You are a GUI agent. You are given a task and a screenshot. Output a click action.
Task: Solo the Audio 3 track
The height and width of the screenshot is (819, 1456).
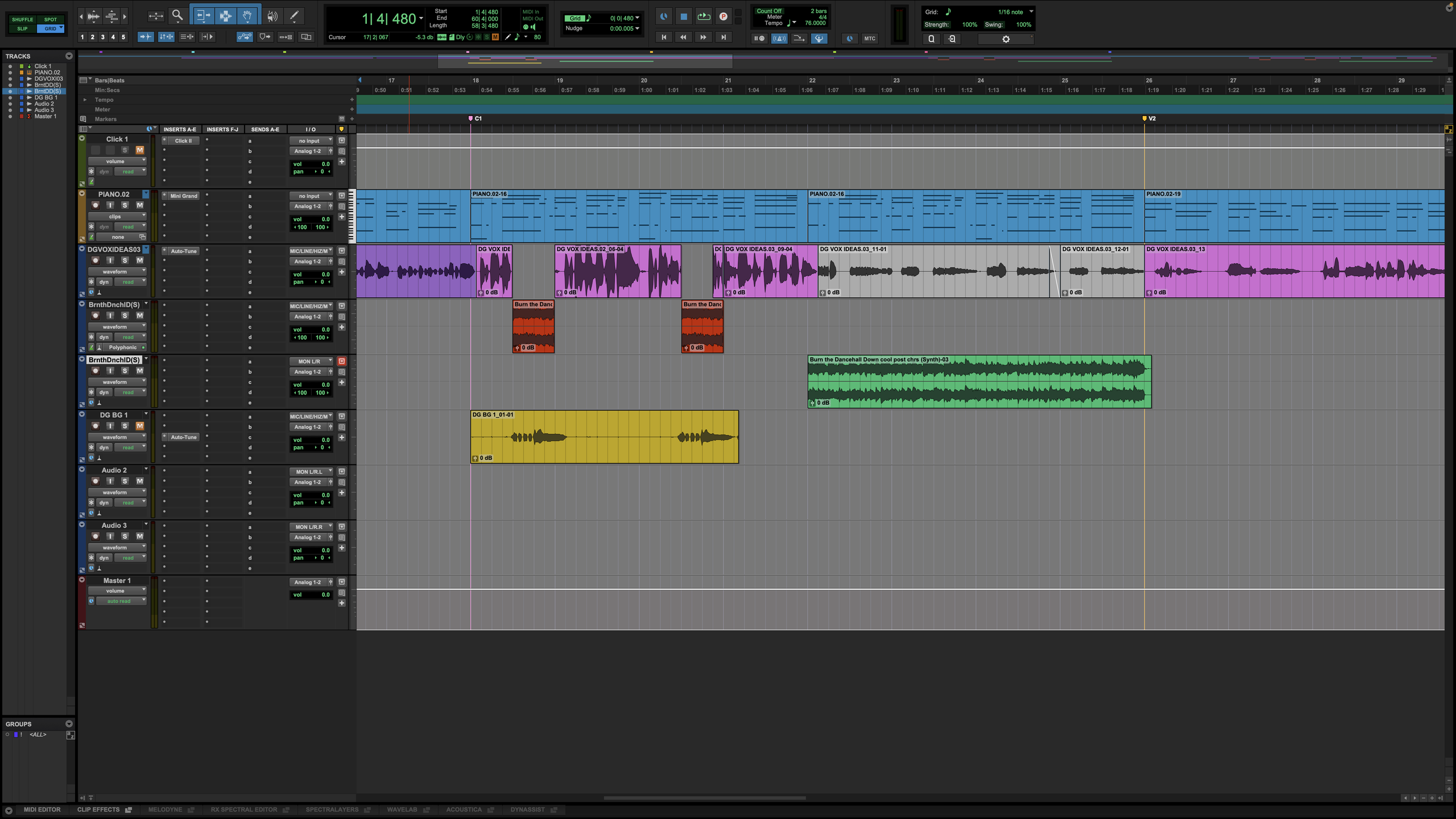(125, 536)
